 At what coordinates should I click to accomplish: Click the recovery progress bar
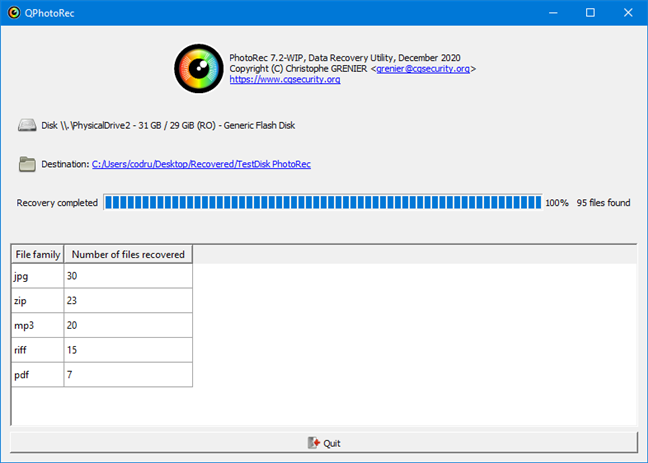tap(323, 202)
